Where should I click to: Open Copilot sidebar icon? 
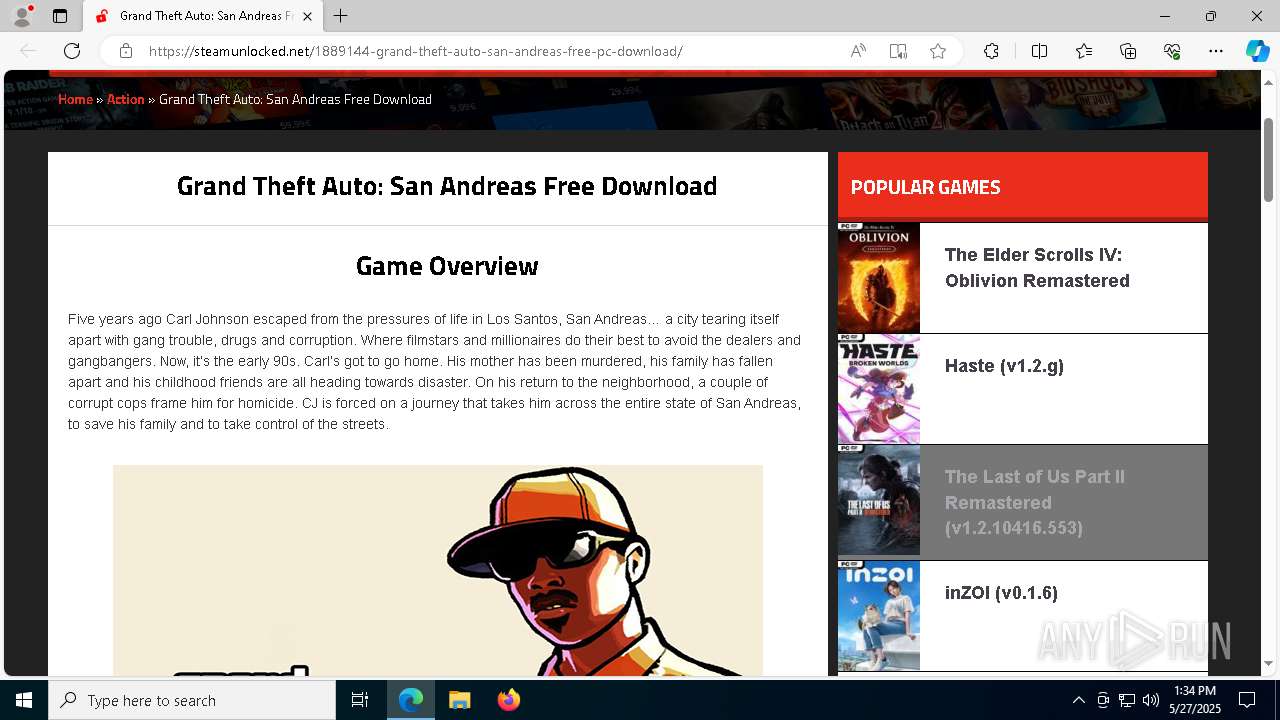pos(1257,51)
